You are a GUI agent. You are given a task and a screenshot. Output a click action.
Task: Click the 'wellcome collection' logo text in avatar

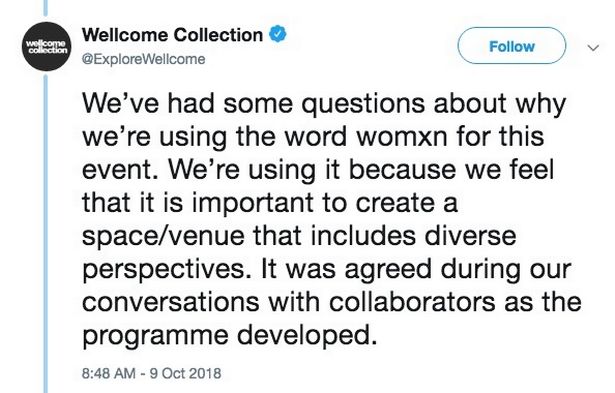46,46
